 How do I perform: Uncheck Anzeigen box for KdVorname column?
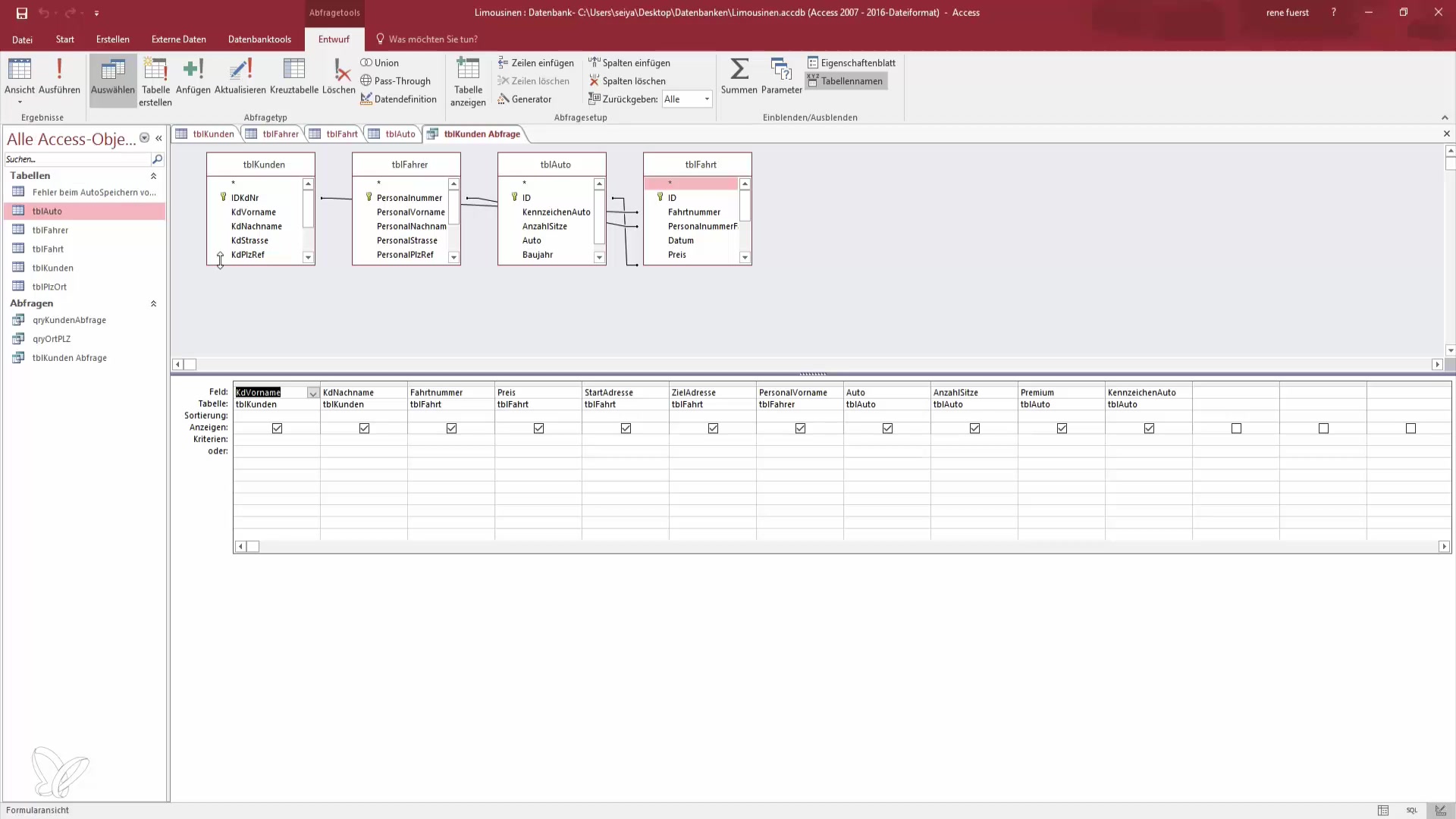point(277,428)
